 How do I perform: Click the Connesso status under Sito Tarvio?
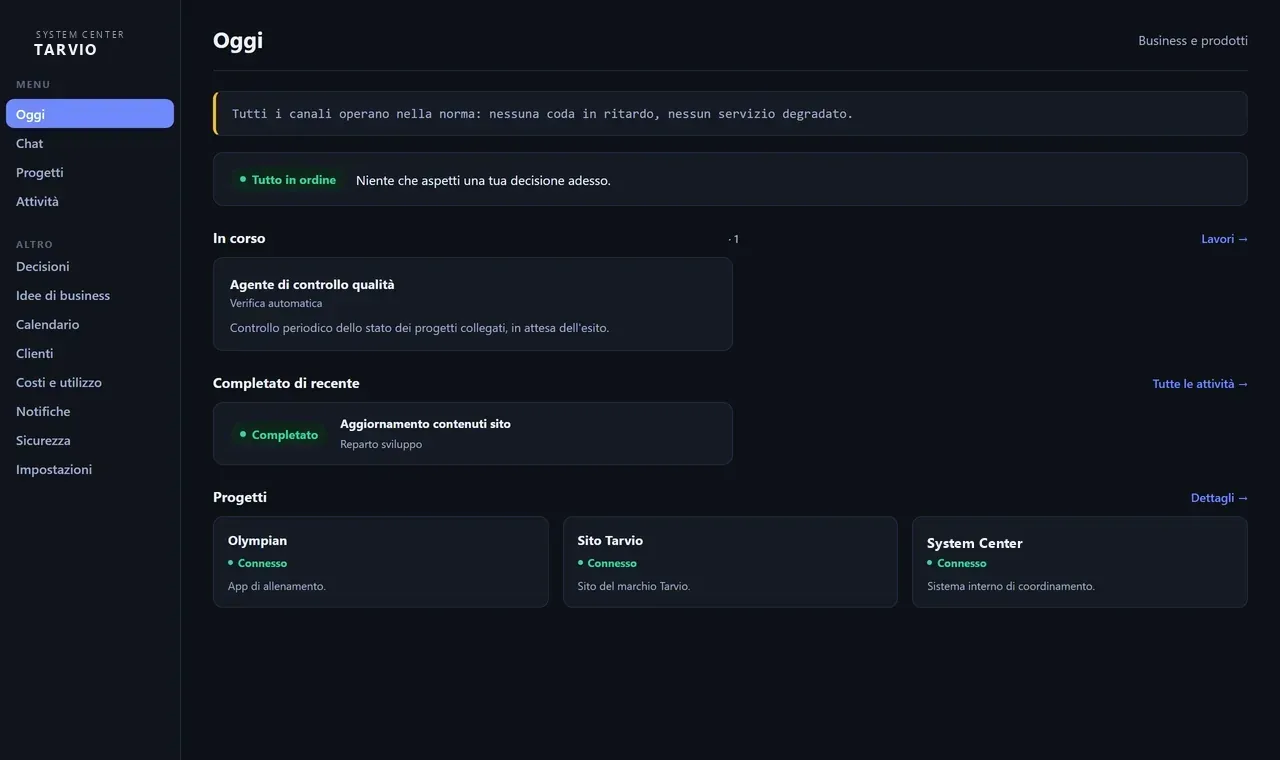(x=607, y=563)
